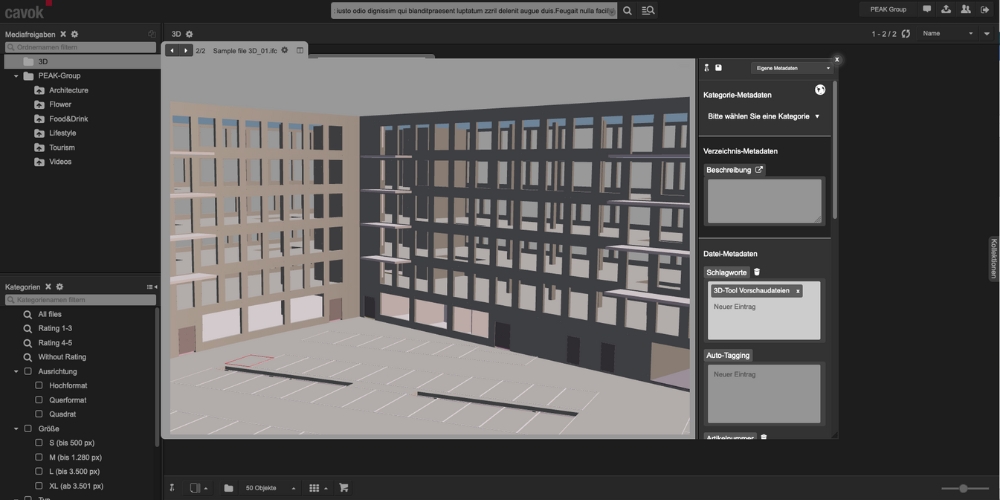This screenshot has width=1000, height=500.
Task: Click the Ordnernamen filtern input field
Action: pyautogui.click(x=80, y=47)
